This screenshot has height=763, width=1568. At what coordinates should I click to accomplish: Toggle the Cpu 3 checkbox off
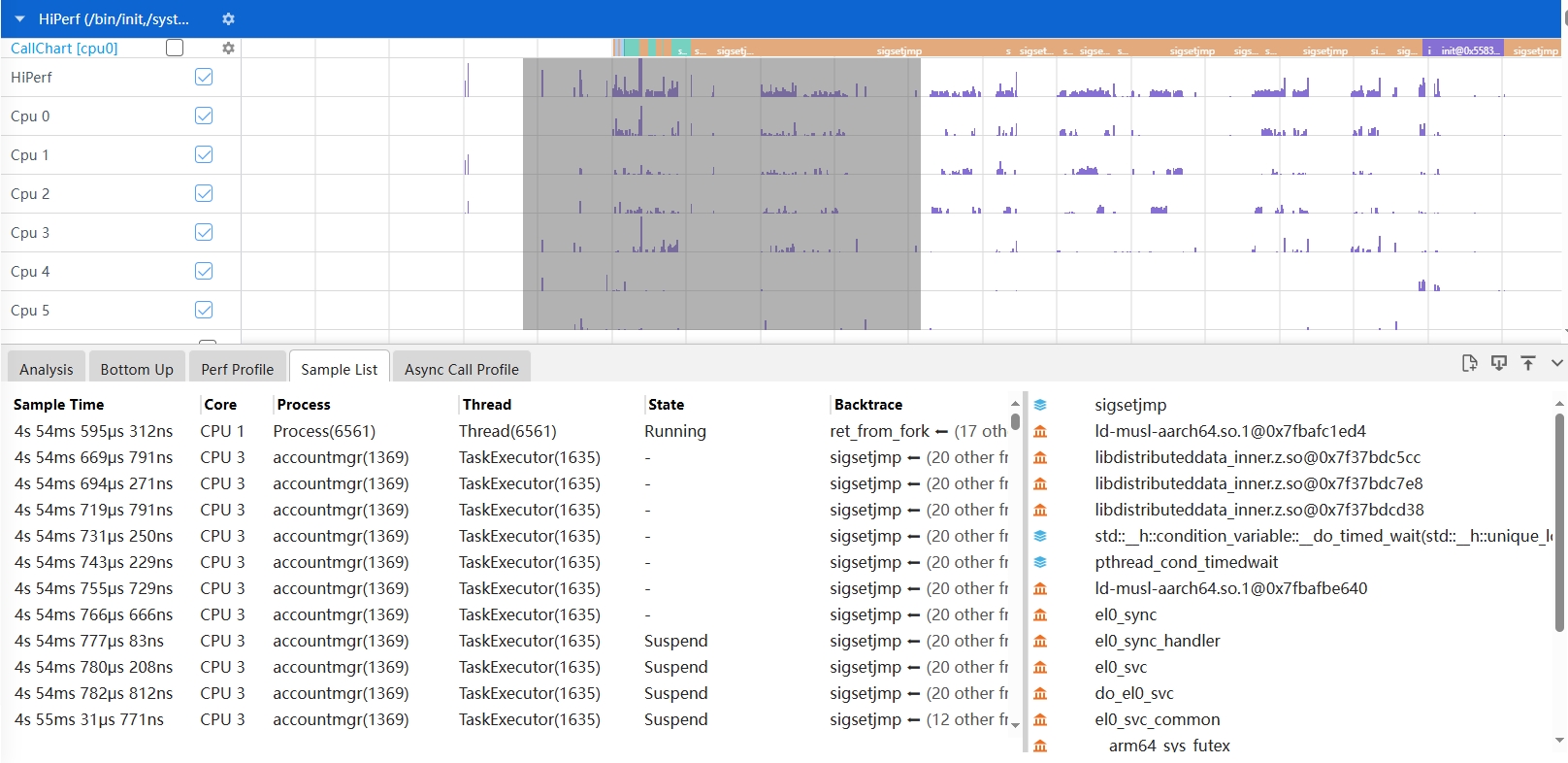(204, 232)
